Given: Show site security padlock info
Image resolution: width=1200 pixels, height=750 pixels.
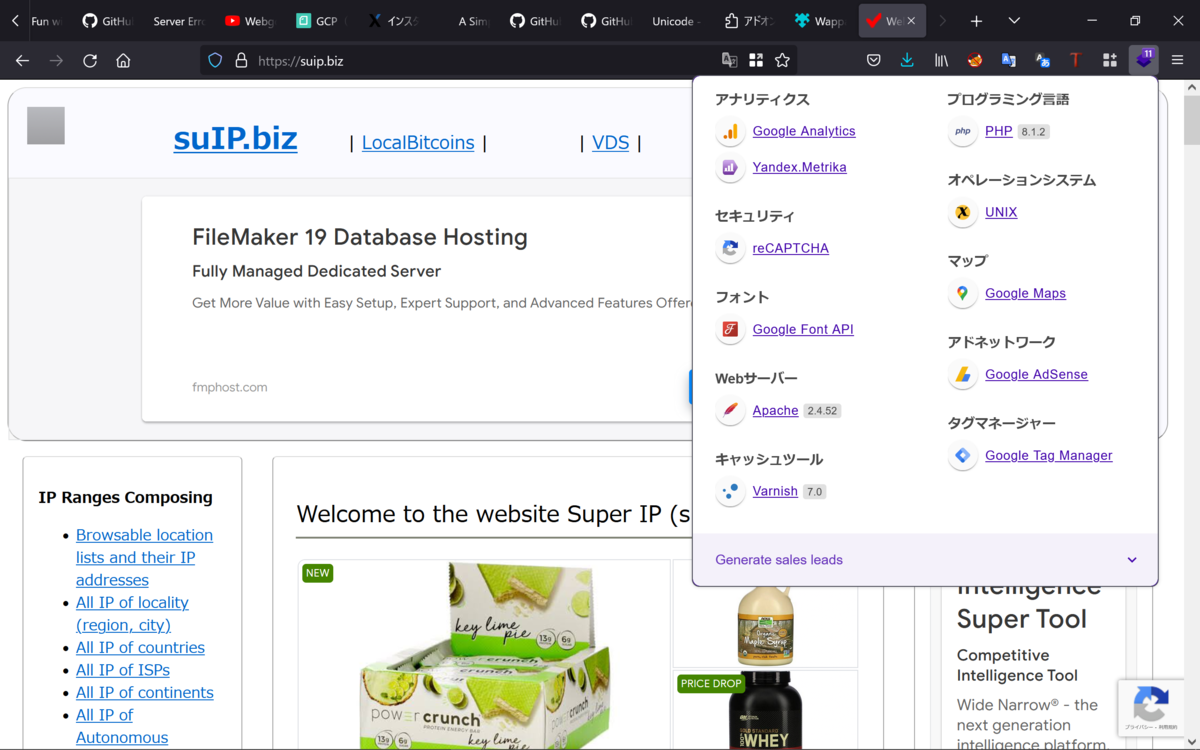Looking at the screenshot, I should [240, 61].
